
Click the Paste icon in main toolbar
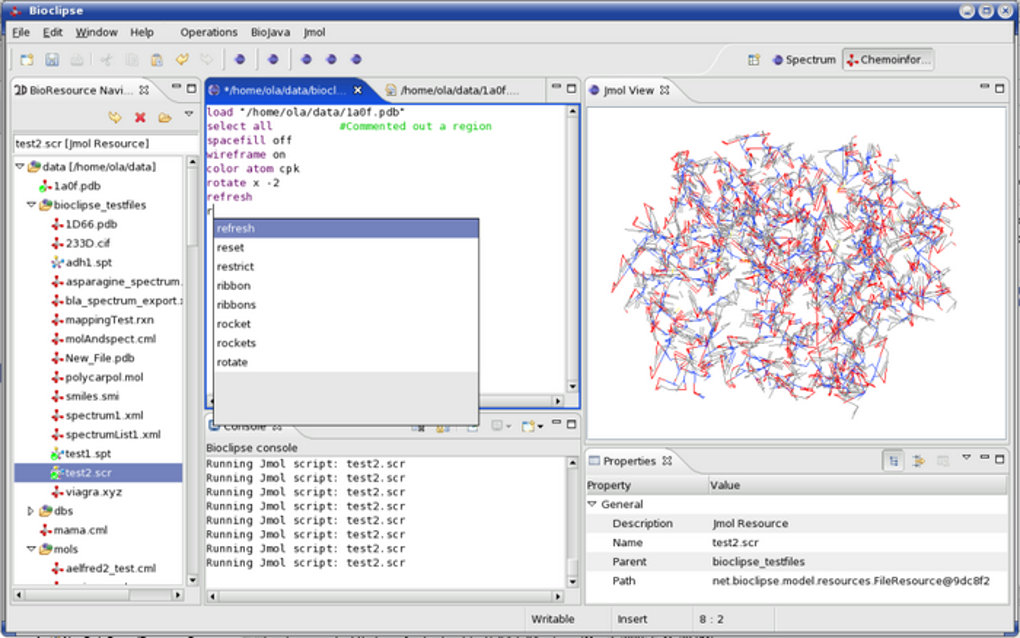[x=156, y=60]
